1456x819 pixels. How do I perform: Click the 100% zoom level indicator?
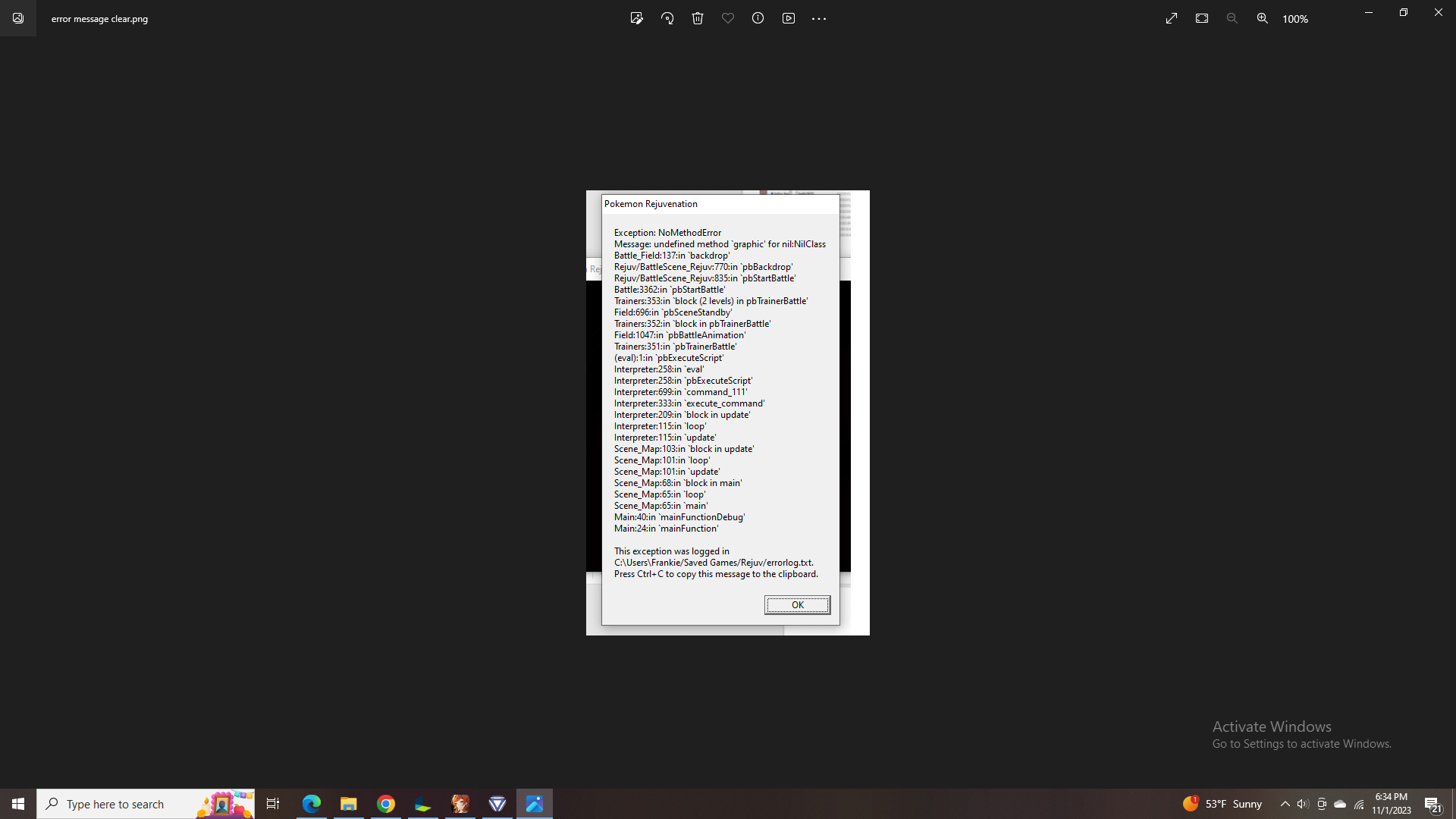pyautogui.click(x=1295, y=19)
